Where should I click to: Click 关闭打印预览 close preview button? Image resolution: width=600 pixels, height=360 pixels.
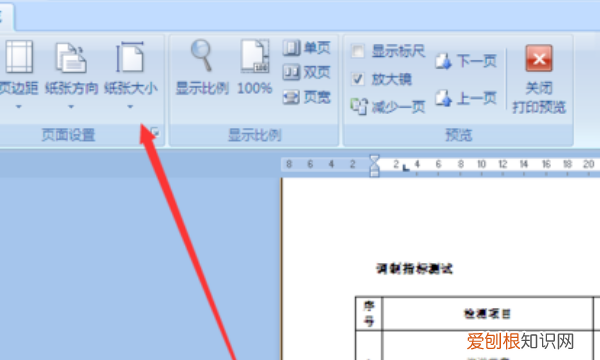tap(539, 79)
